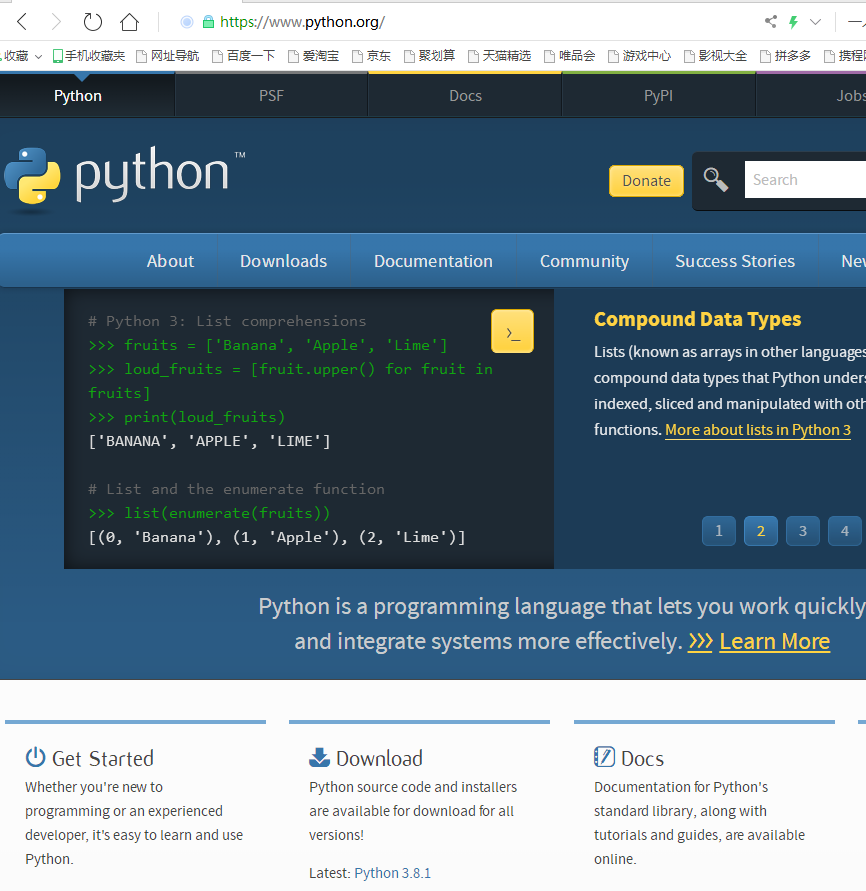Open 游戏中心 bookmark
Image resolution: width=866 pixels, height=891 pixels.
pyautogui.click(x=640, y=56)
